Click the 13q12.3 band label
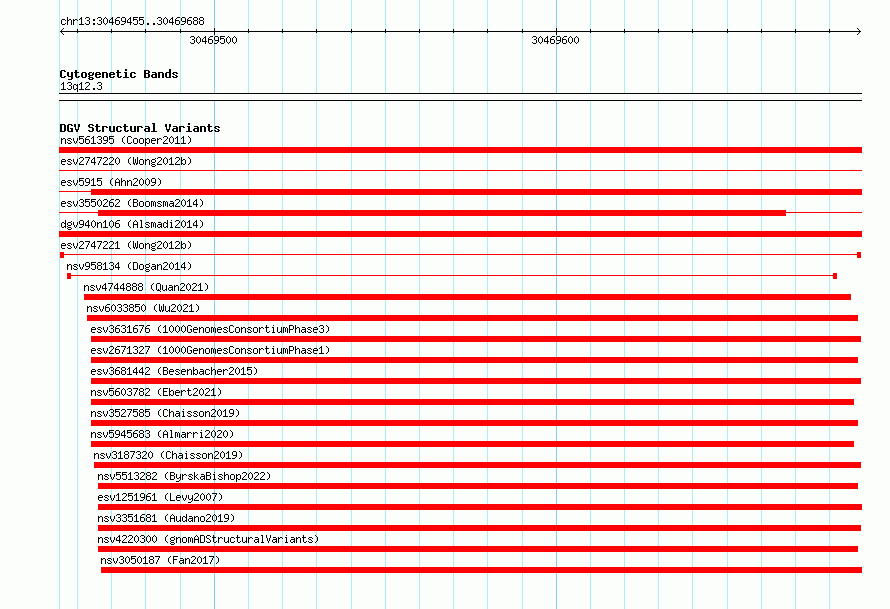This screenshot has height=609, width=890. (x=81, y=86)
